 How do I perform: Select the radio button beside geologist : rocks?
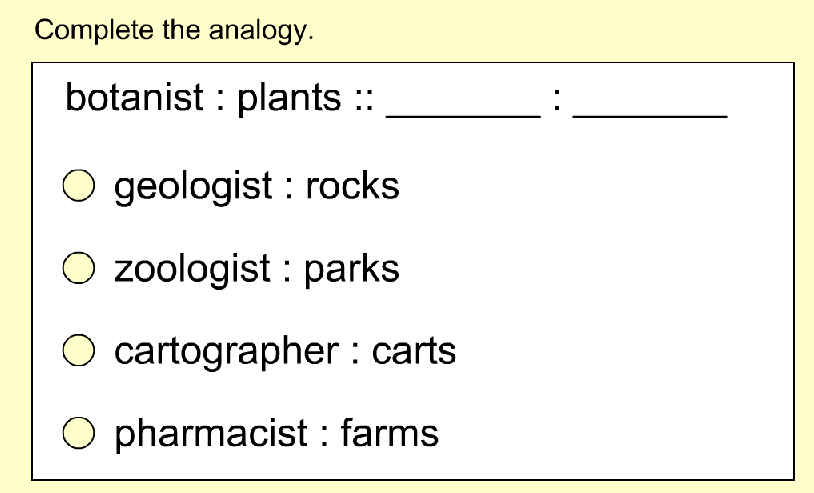[x=79, y=185]
